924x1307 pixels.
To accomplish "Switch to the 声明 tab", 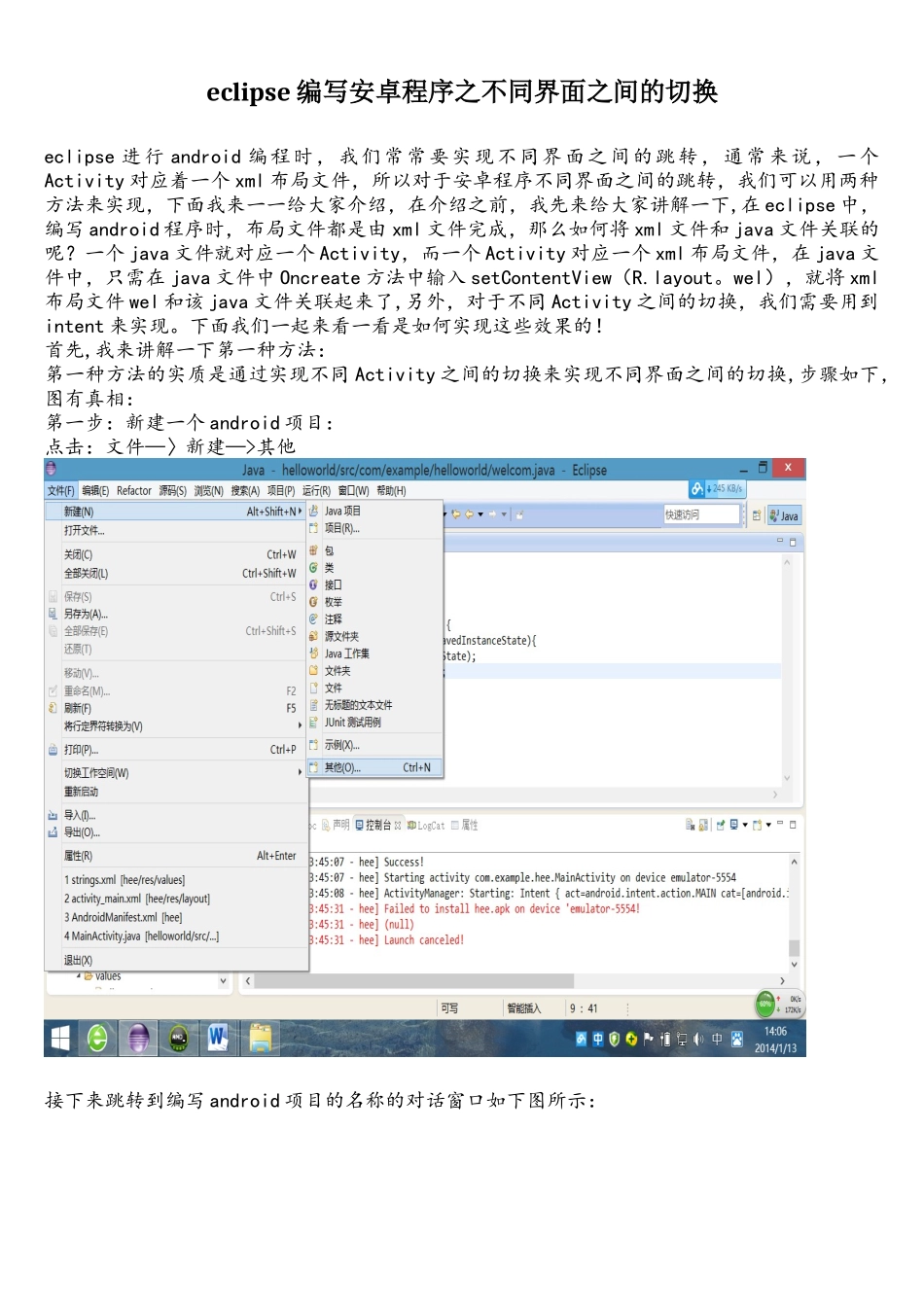I will click(x=336, y=825).
